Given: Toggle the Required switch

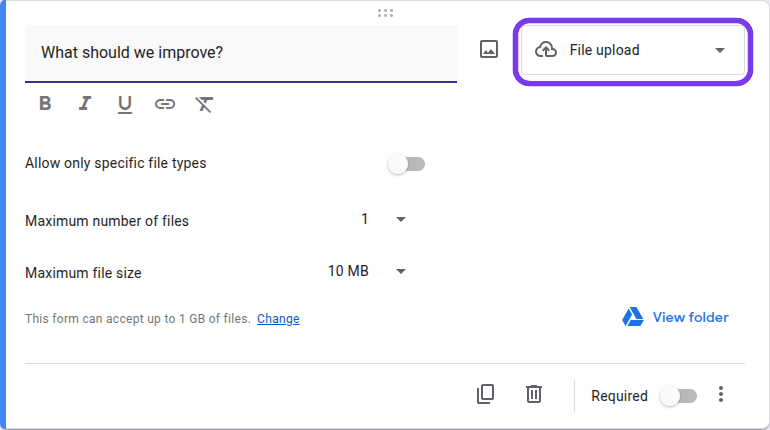Looking at the screenshot, I should tap(678, 396).
